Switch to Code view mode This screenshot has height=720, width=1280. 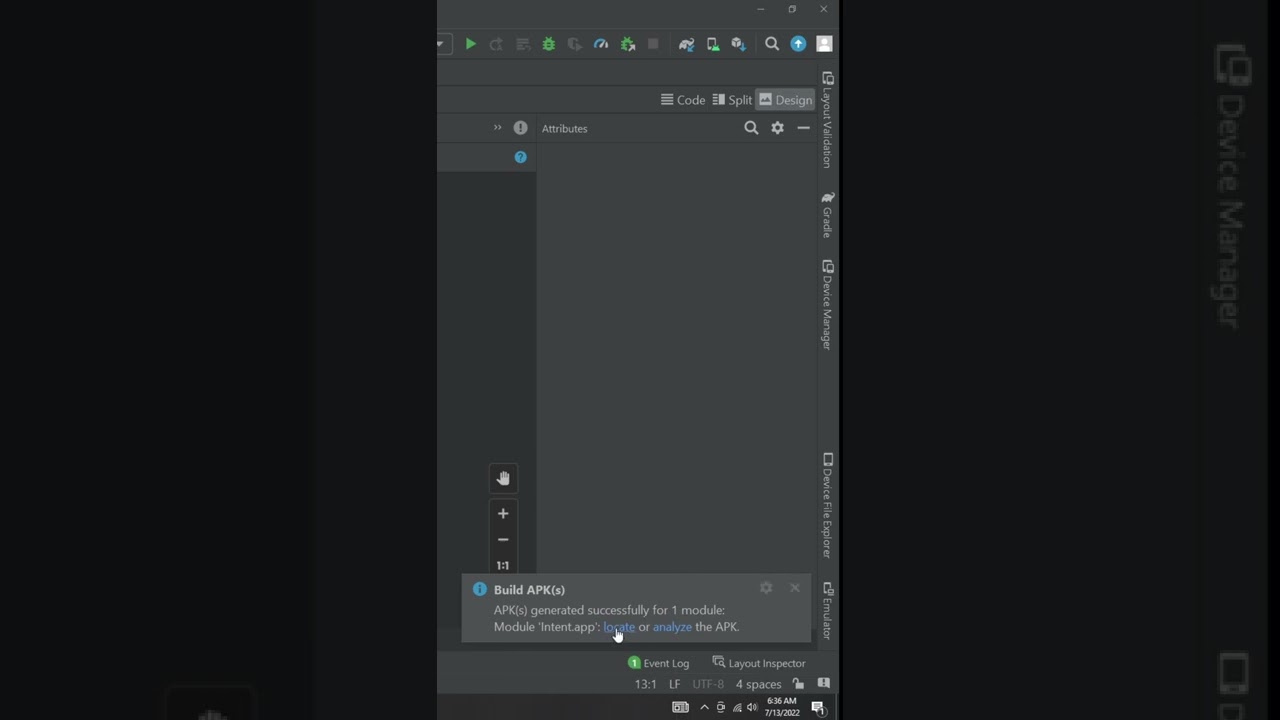click(683, 100)
